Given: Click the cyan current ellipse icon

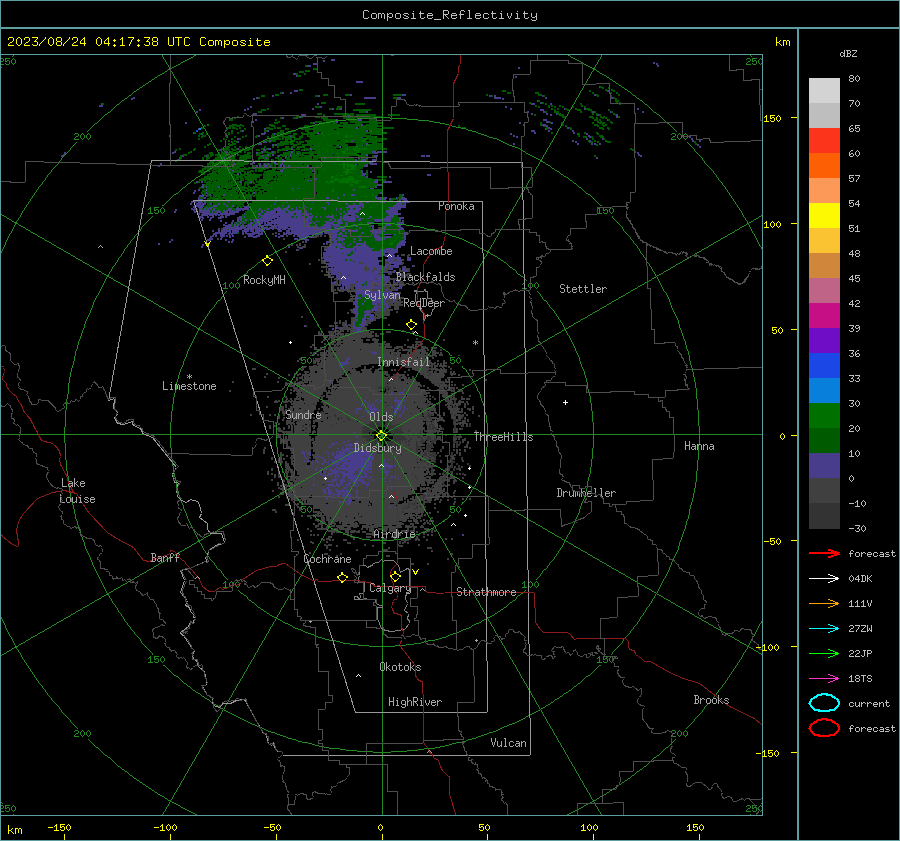Looking at the screenshot, I should [x=824, y=703].
